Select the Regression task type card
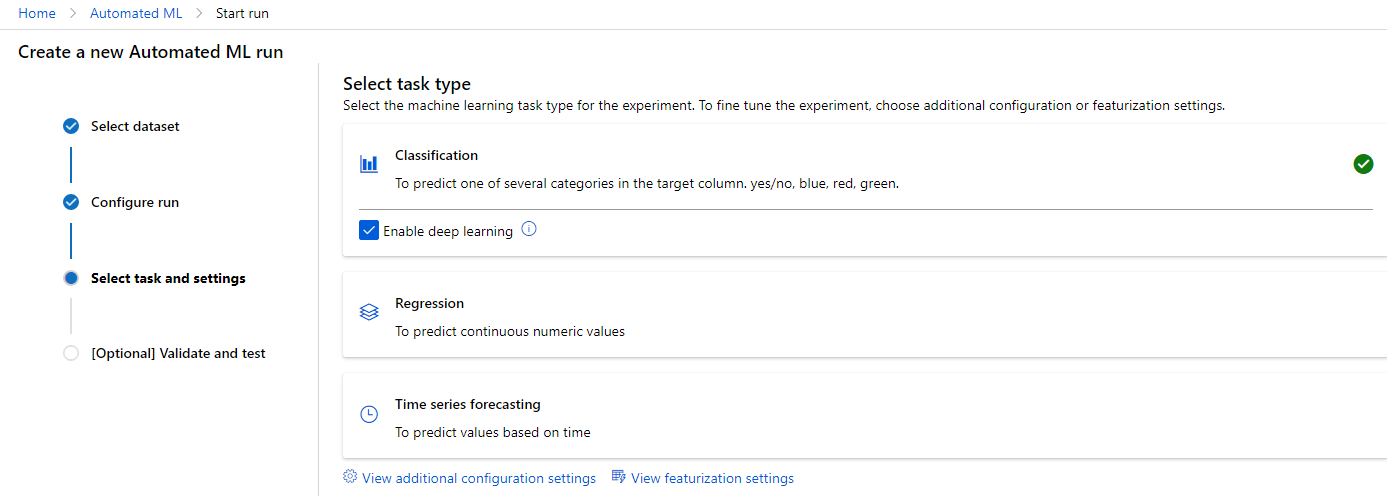This screenshot has height=496, width=1387. (865, 314)
